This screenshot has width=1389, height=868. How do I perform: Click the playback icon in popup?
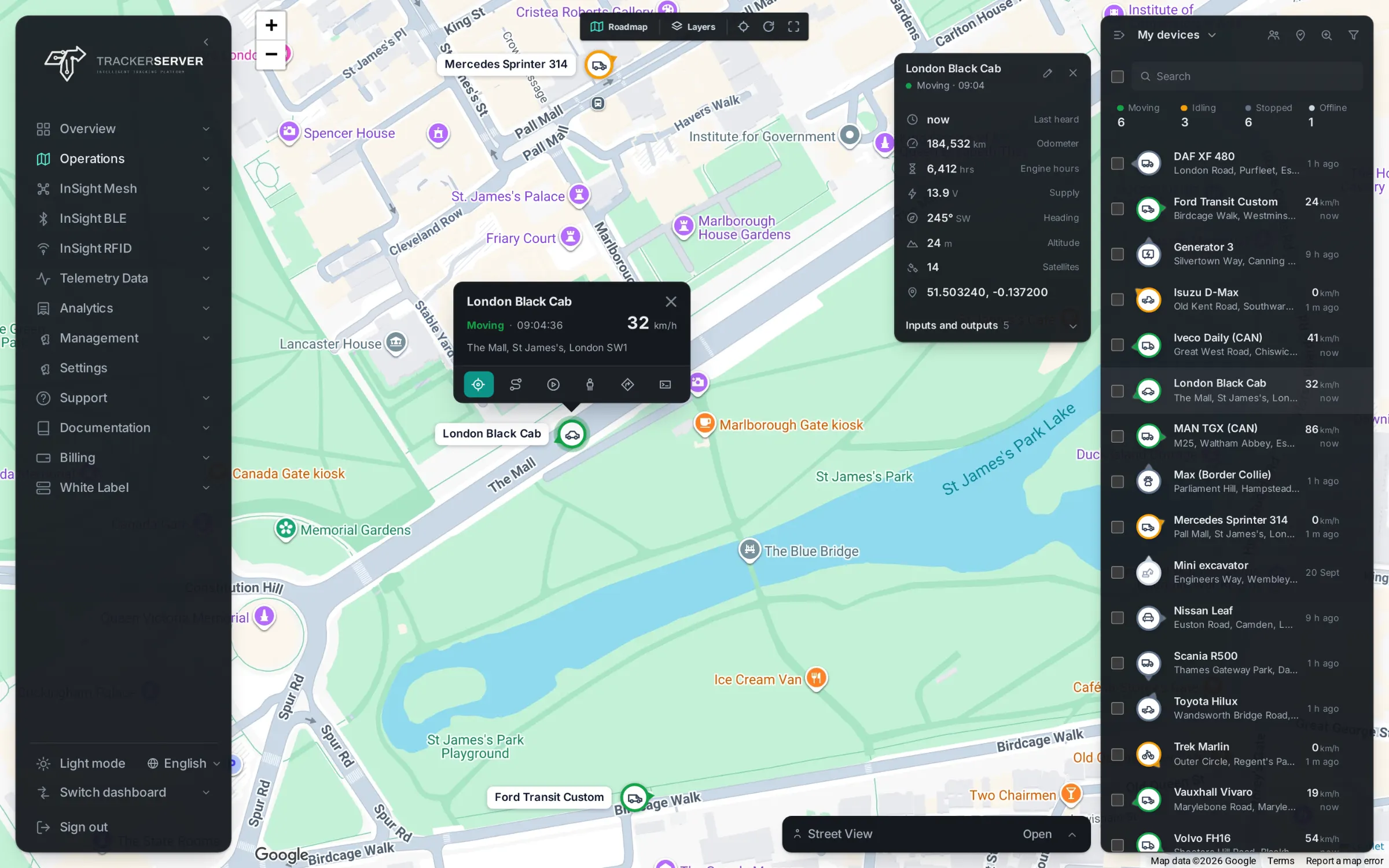point(553,384)
